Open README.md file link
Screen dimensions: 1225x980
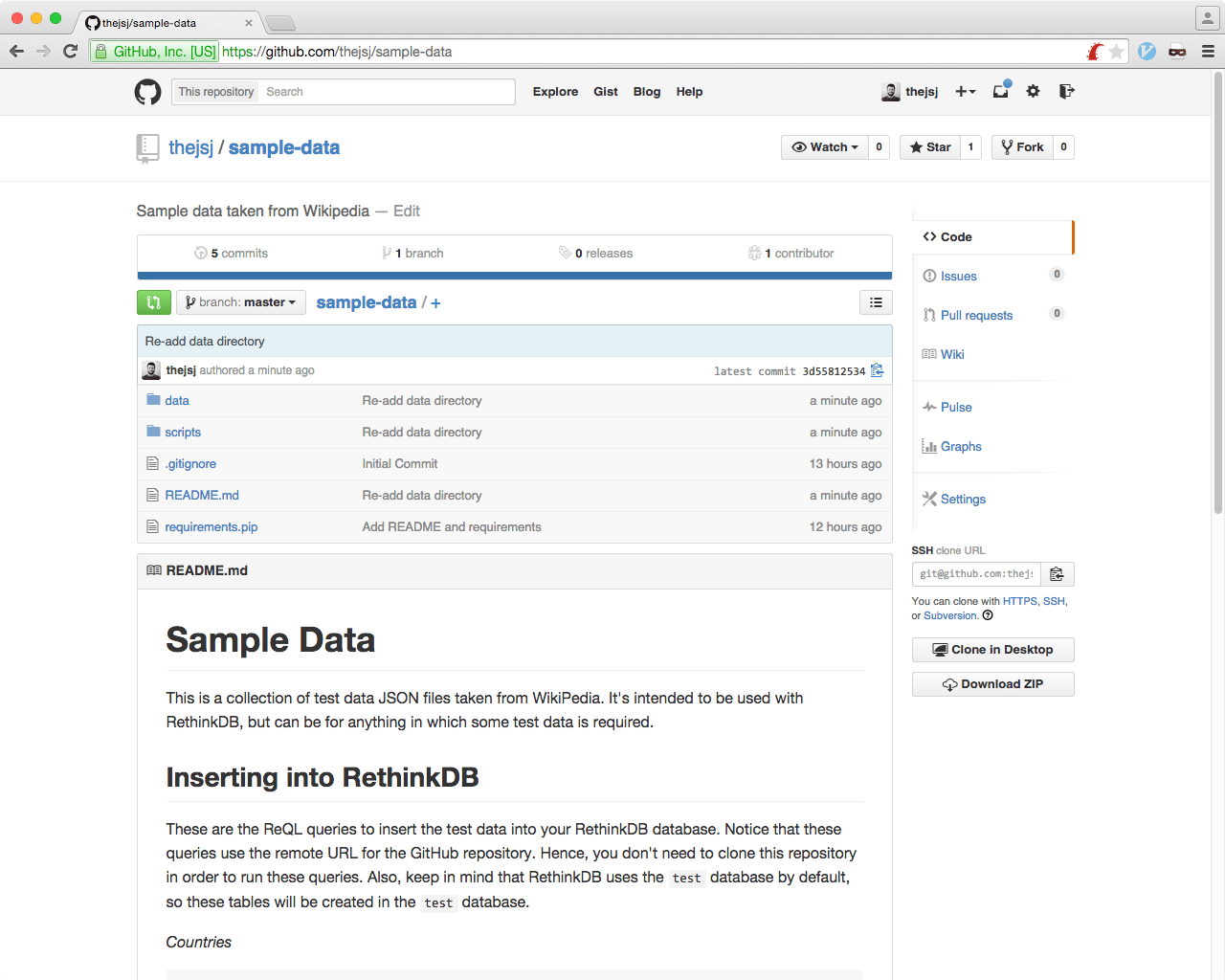[202, 496]
